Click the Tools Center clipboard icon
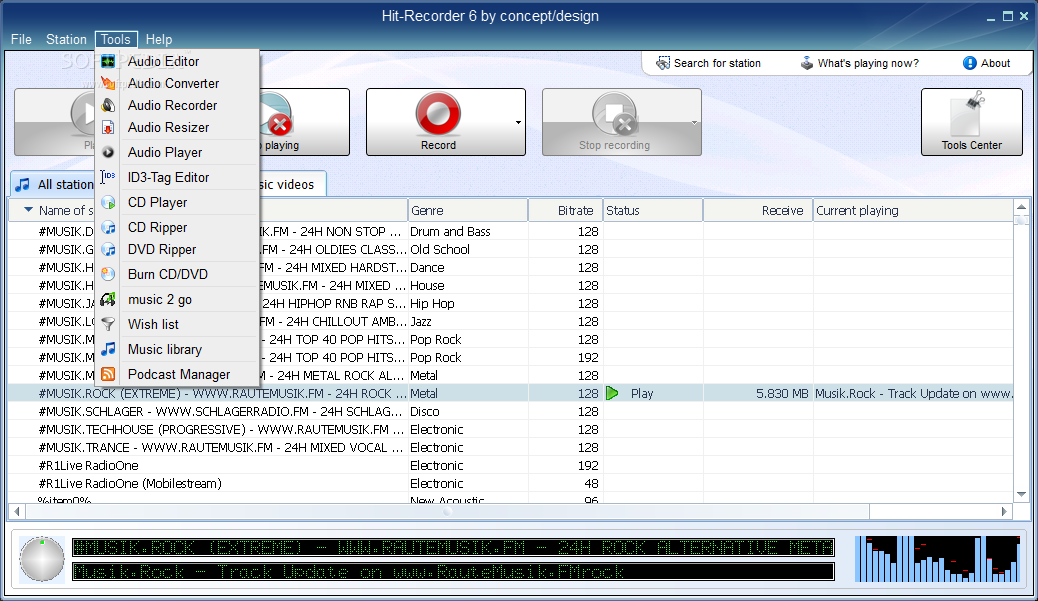The image size is (1038, 601). 968,115
